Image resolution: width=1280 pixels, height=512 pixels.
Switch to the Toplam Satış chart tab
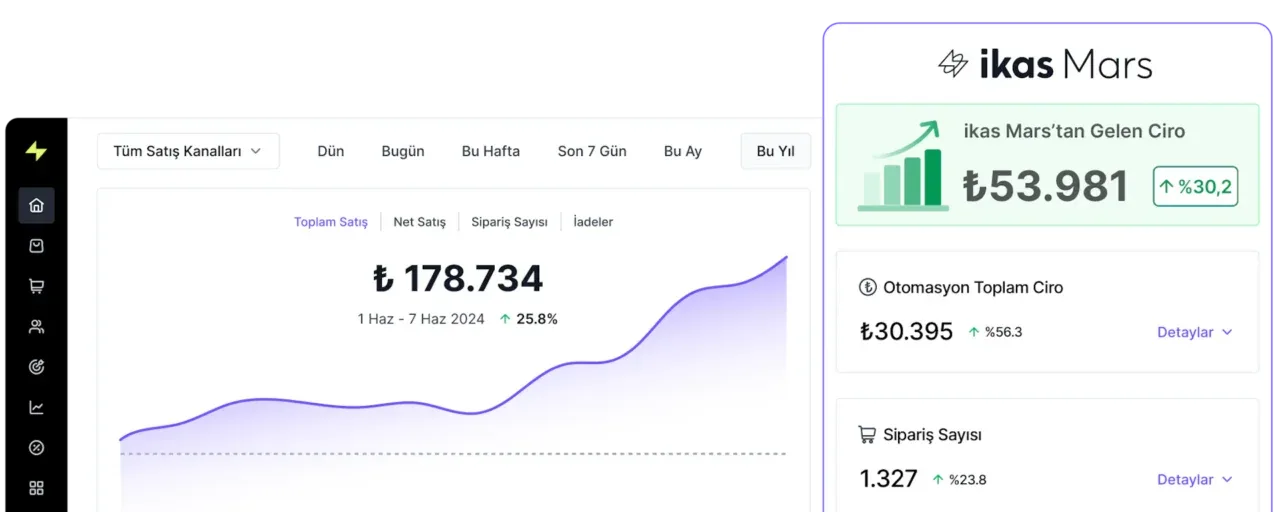pos(331,222)
